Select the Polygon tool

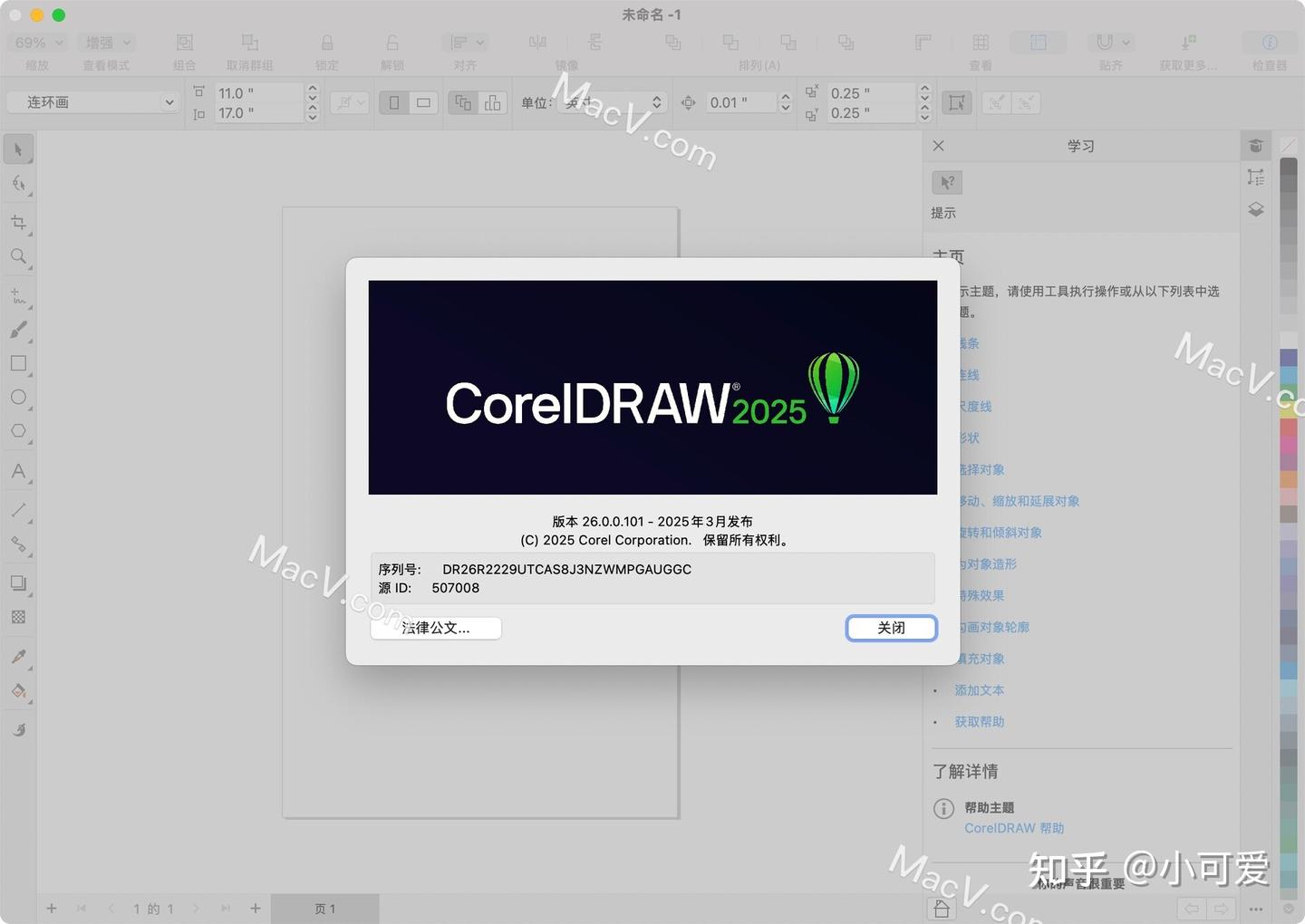19,431
